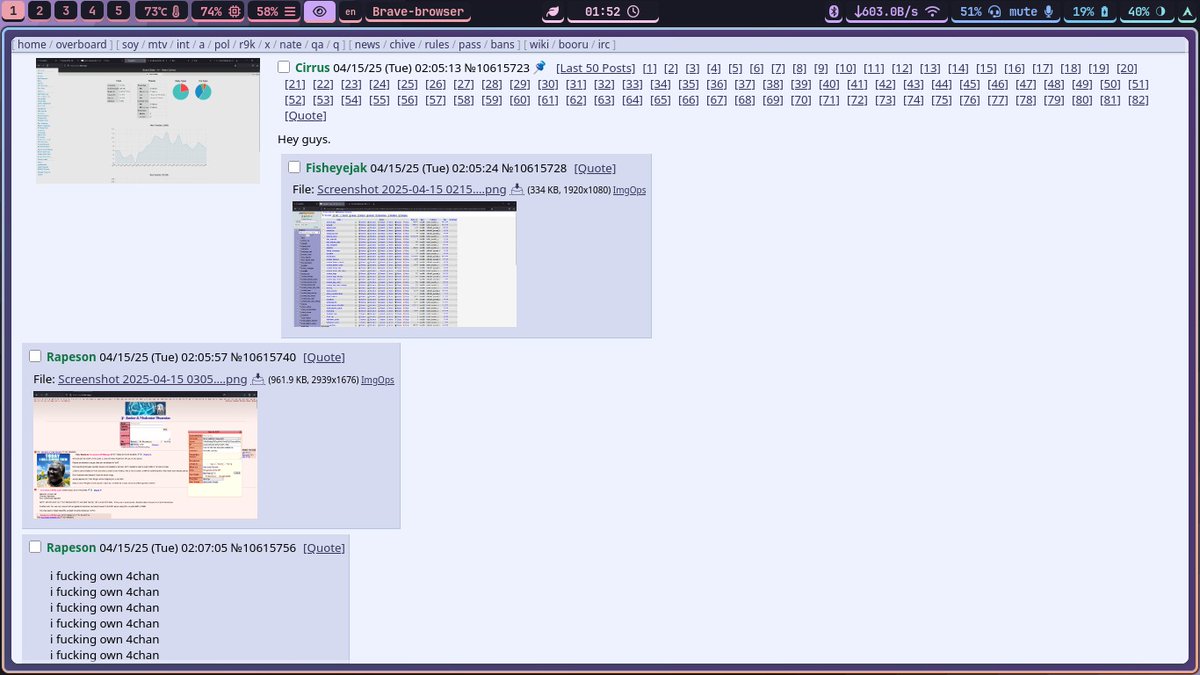Click the Bluetooth icon

pyautogui.click(x=834, y=11)
